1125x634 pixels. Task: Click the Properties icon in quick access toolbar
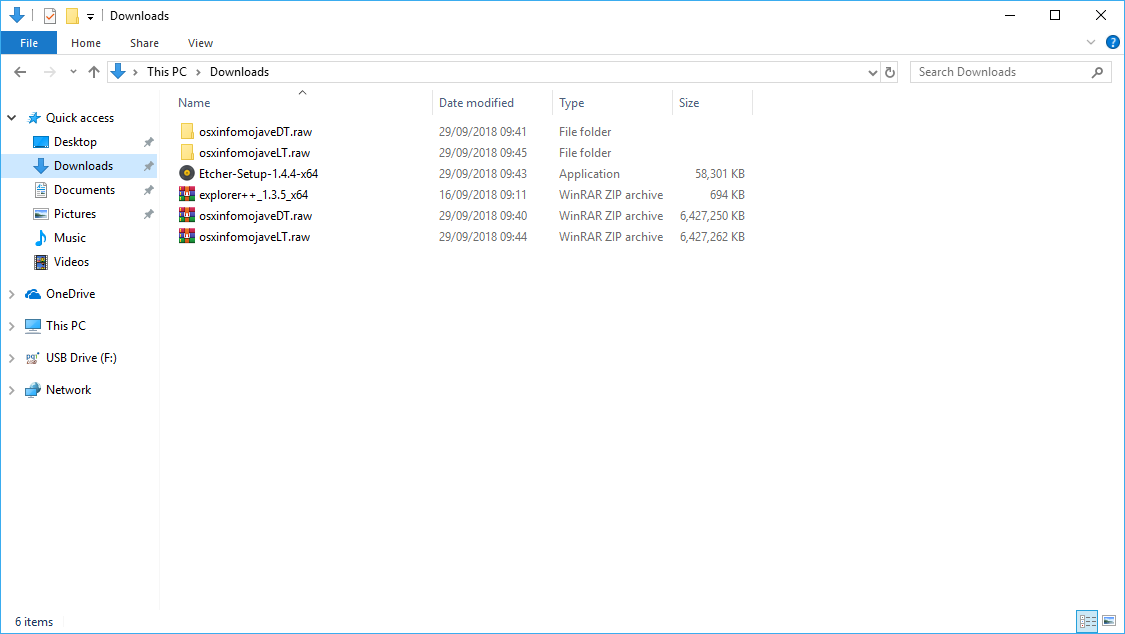[x=50, y=16]
